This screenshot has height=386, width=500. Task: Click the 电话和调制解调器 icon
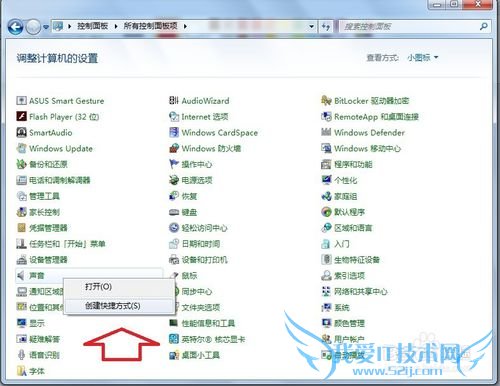tap(22, 180)
